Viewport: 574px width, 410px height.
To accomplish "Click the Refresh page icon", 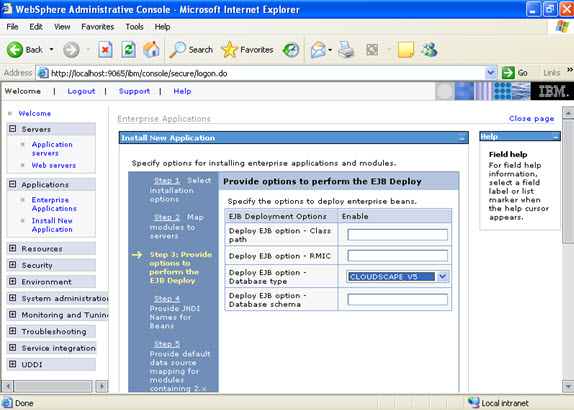I will (x=128, y=49).
